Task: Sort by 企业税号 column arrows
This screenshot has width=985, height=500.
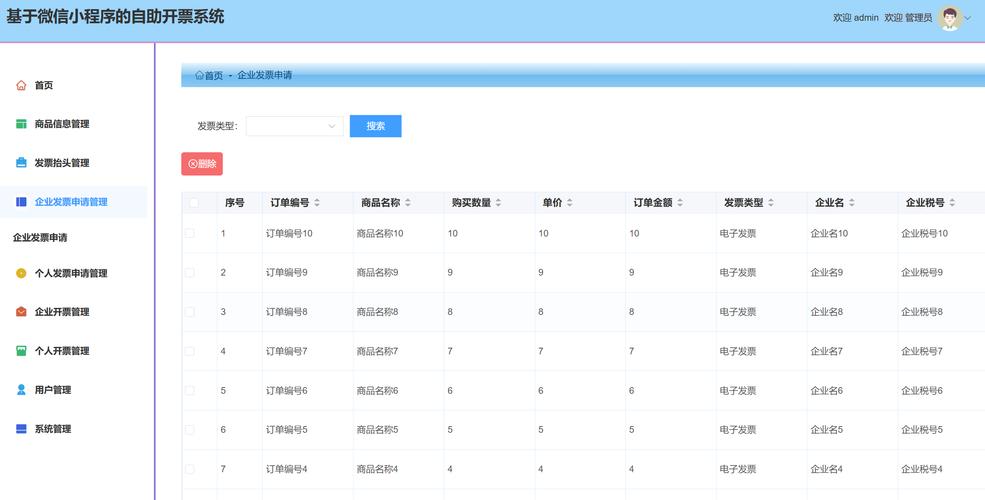Action: pyautogui.click(x=952, y=202)
